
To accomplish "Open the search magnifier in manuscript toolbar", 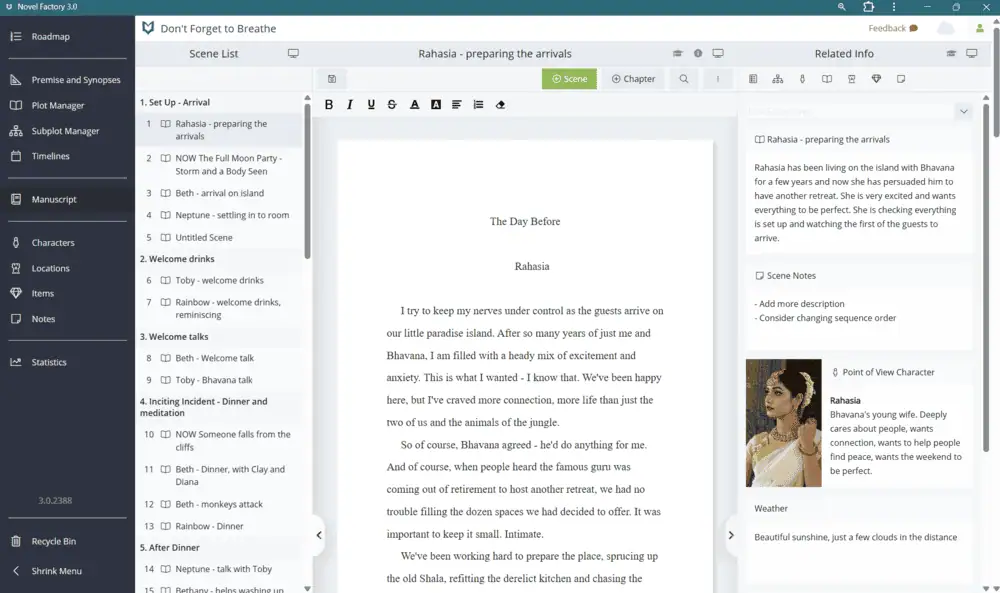I will point(684,79).
